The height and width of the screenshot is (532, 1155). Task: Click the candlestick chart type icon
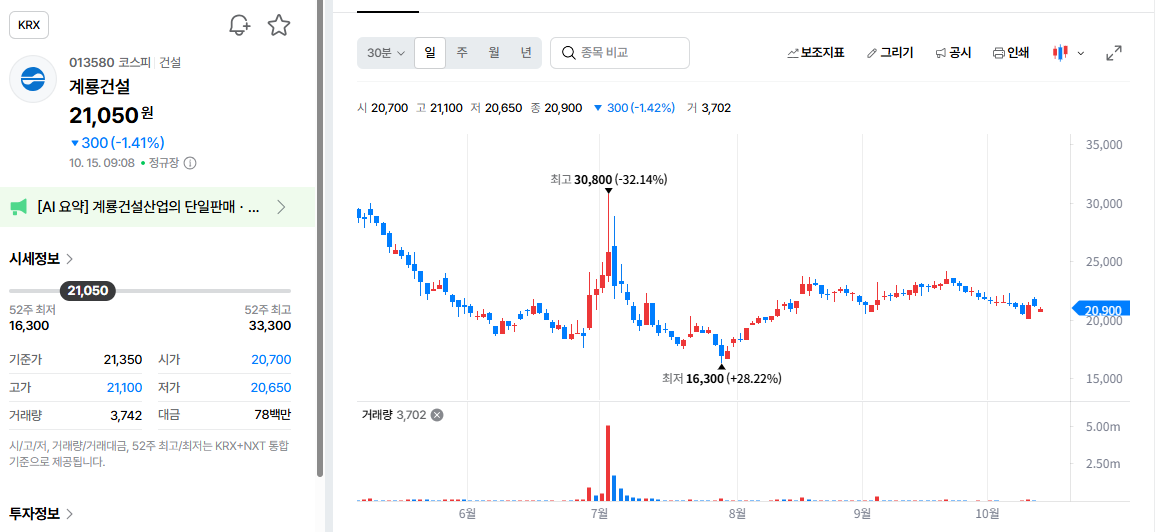pyautogui.click(x=1061, y=53)
